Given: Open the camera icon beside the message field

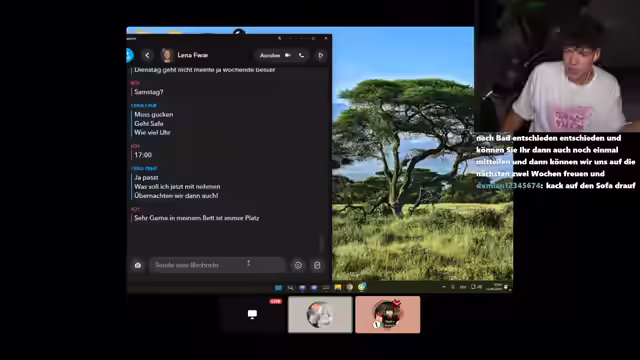Looking at the screenshot, I should (138, 265).
